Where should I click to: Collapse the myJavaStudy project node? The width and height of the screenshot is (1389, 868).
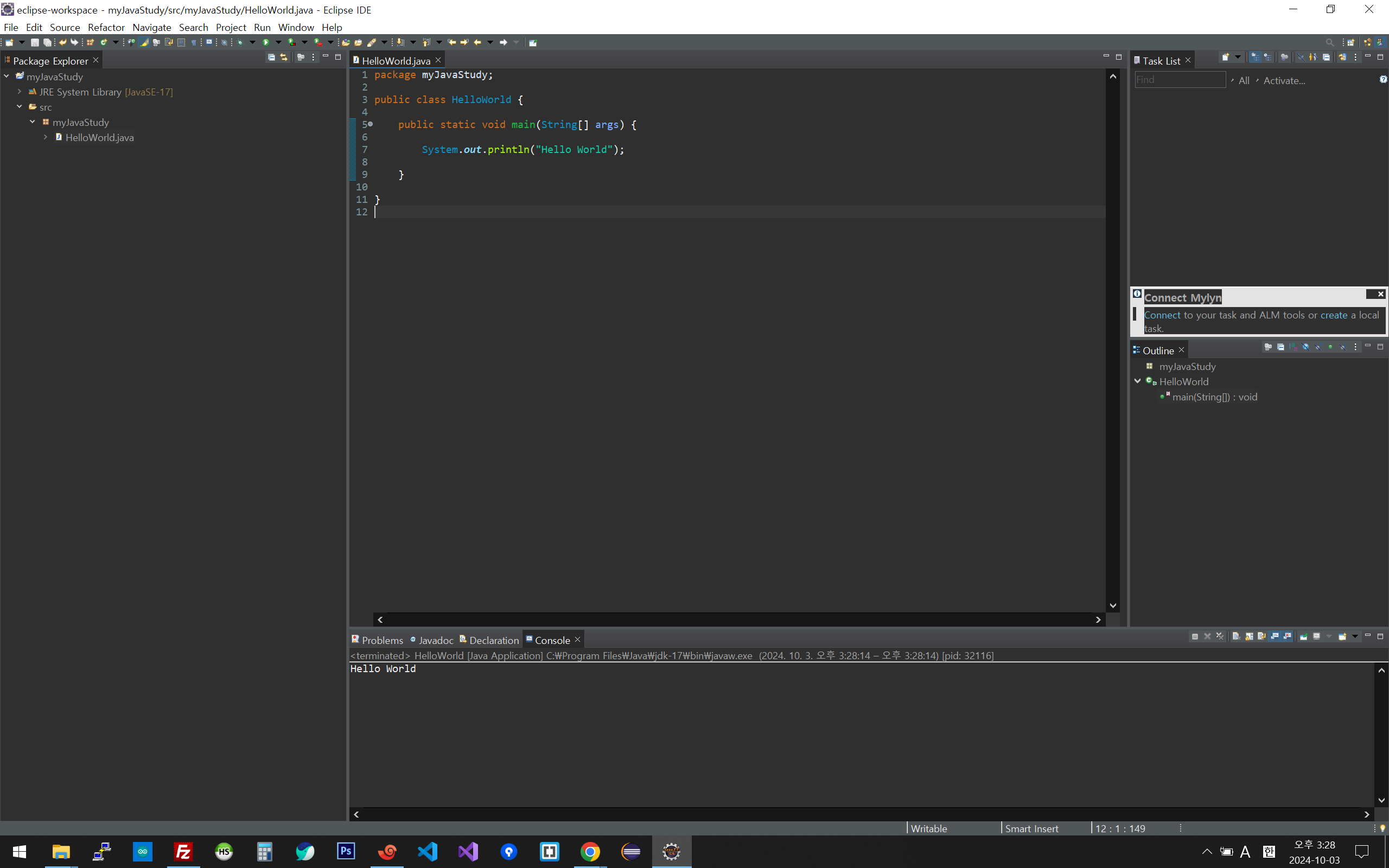point(7,76)
